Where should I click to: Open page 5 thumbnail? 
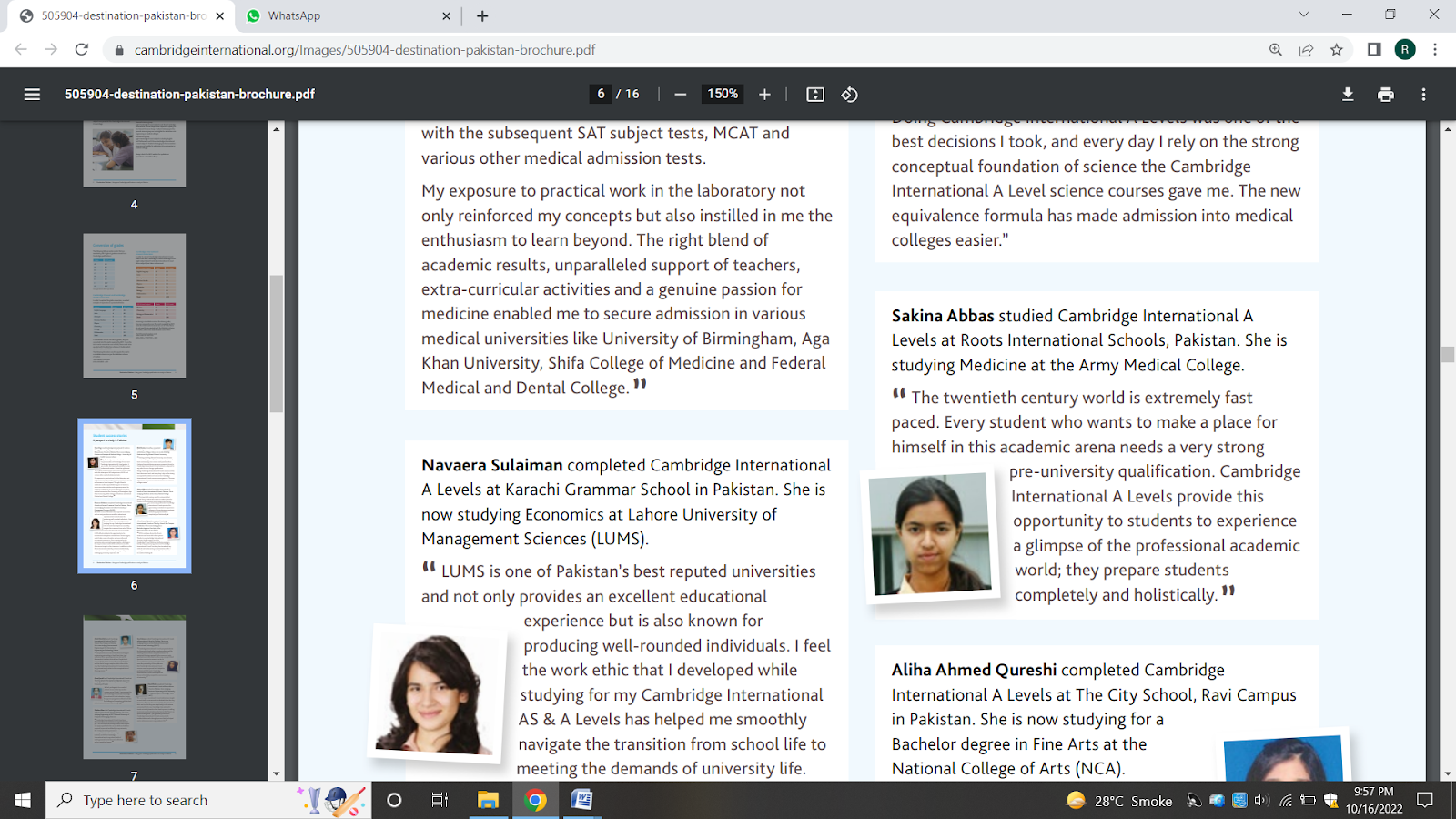(135, 306)
